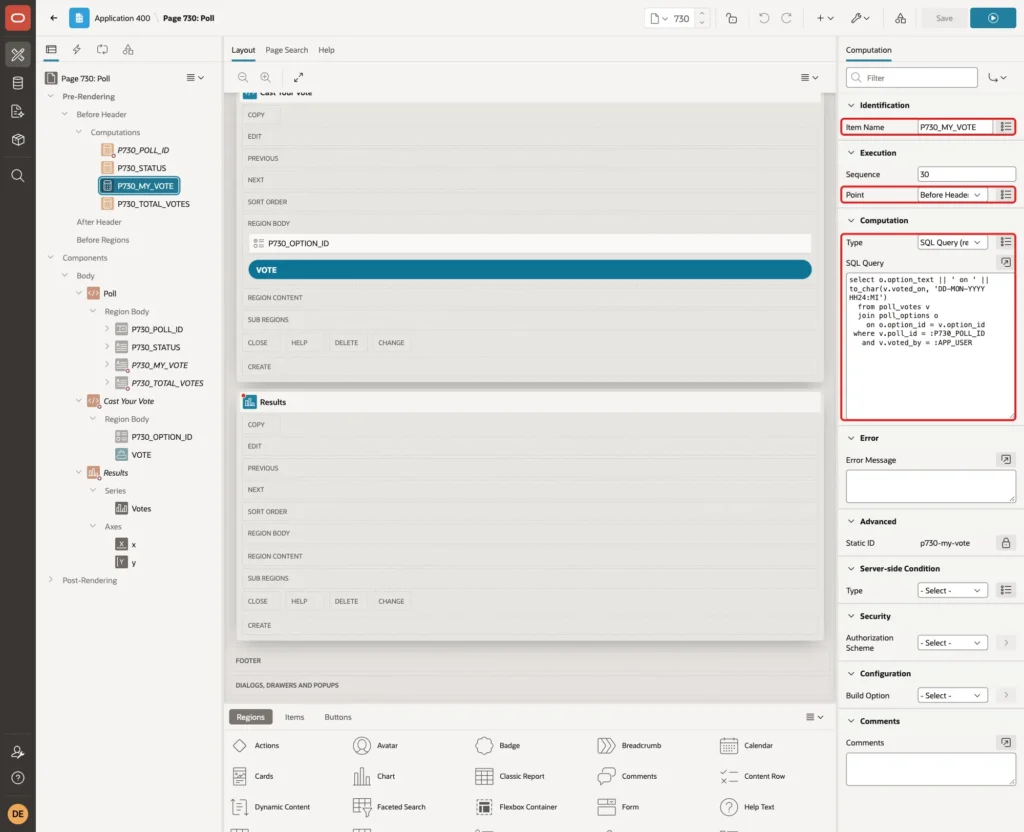Click the sidebar magnifier search icon
1024x832 pixels.
pos(18,176)
